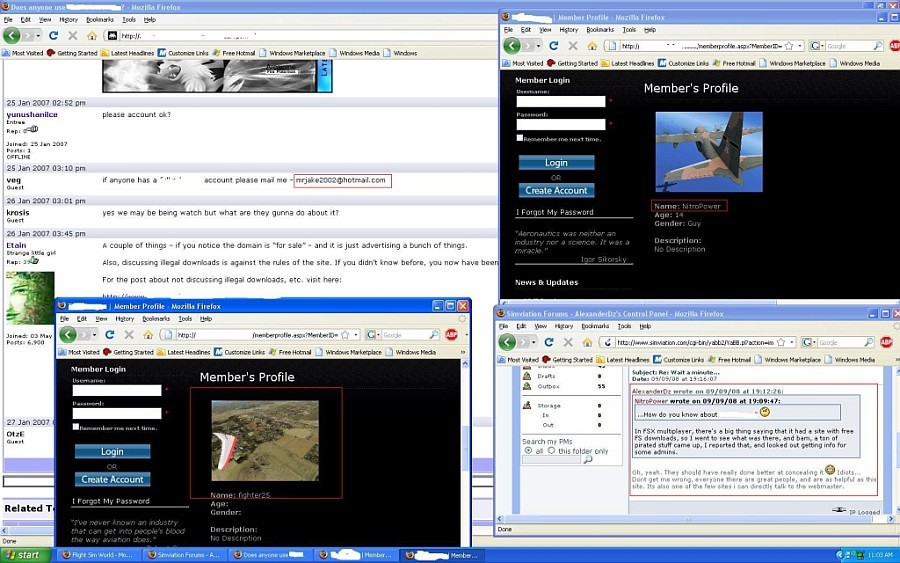Open address bar dropdown in fighter25 profile window

355,335
